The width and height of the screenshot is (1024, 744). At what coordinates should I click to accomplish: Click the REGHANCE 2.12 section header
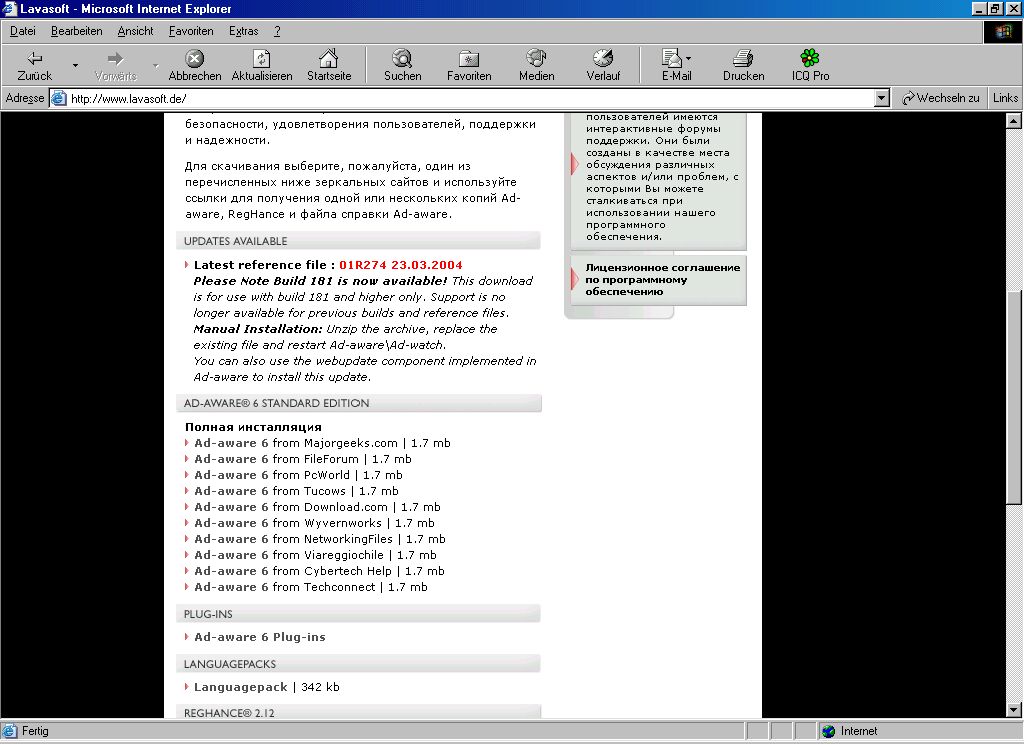(x=358, y=712)
